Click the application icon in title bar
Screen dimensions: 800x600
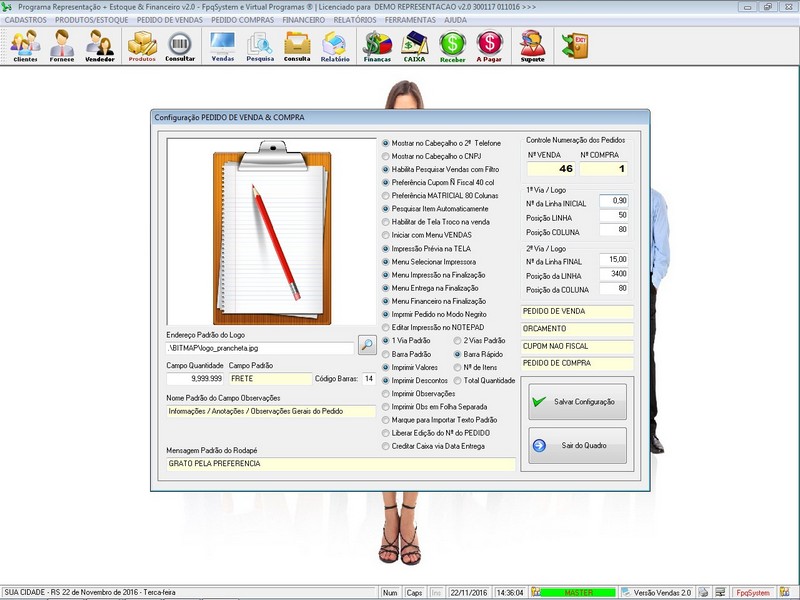7,7
